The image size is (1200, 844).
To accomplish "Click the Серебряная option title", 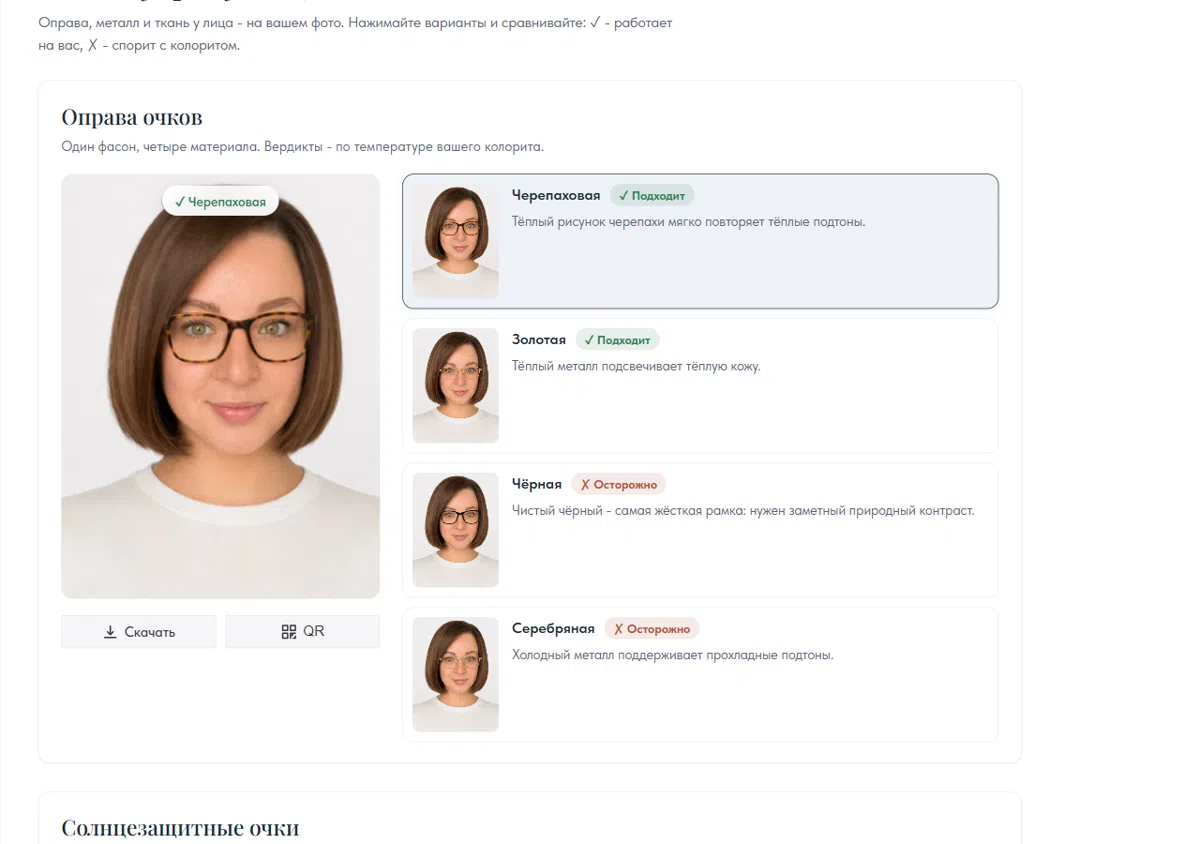I will 553,629.
